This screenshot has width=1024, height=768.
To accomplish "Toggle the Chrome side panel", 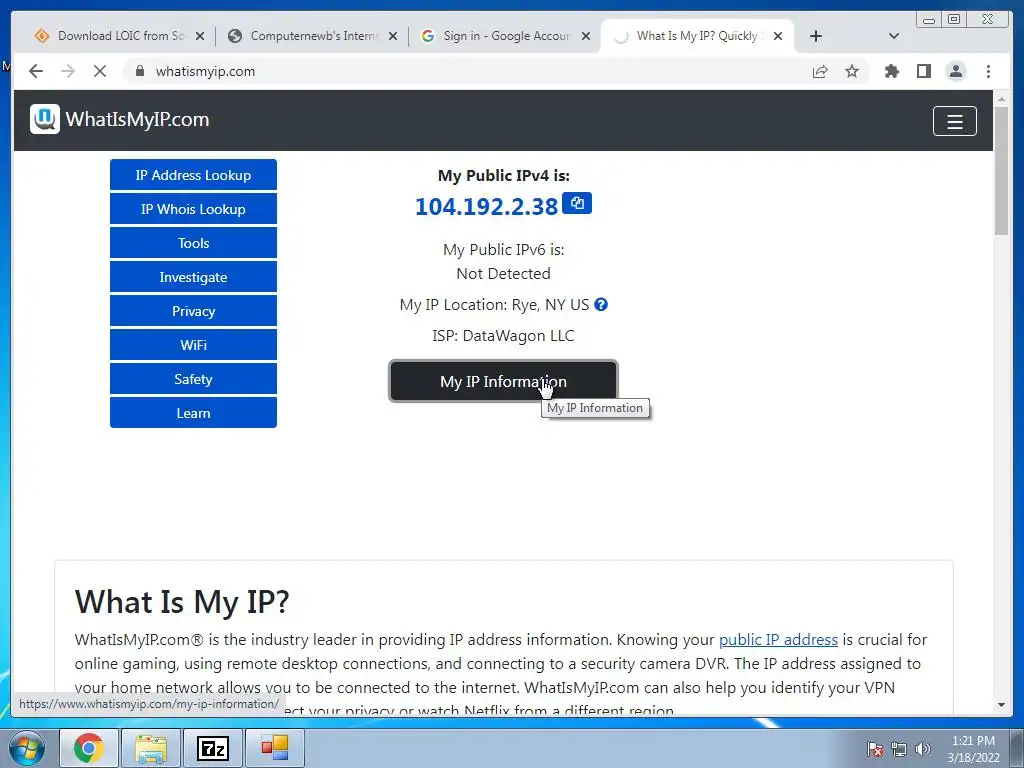I will (x=923, y=71).
